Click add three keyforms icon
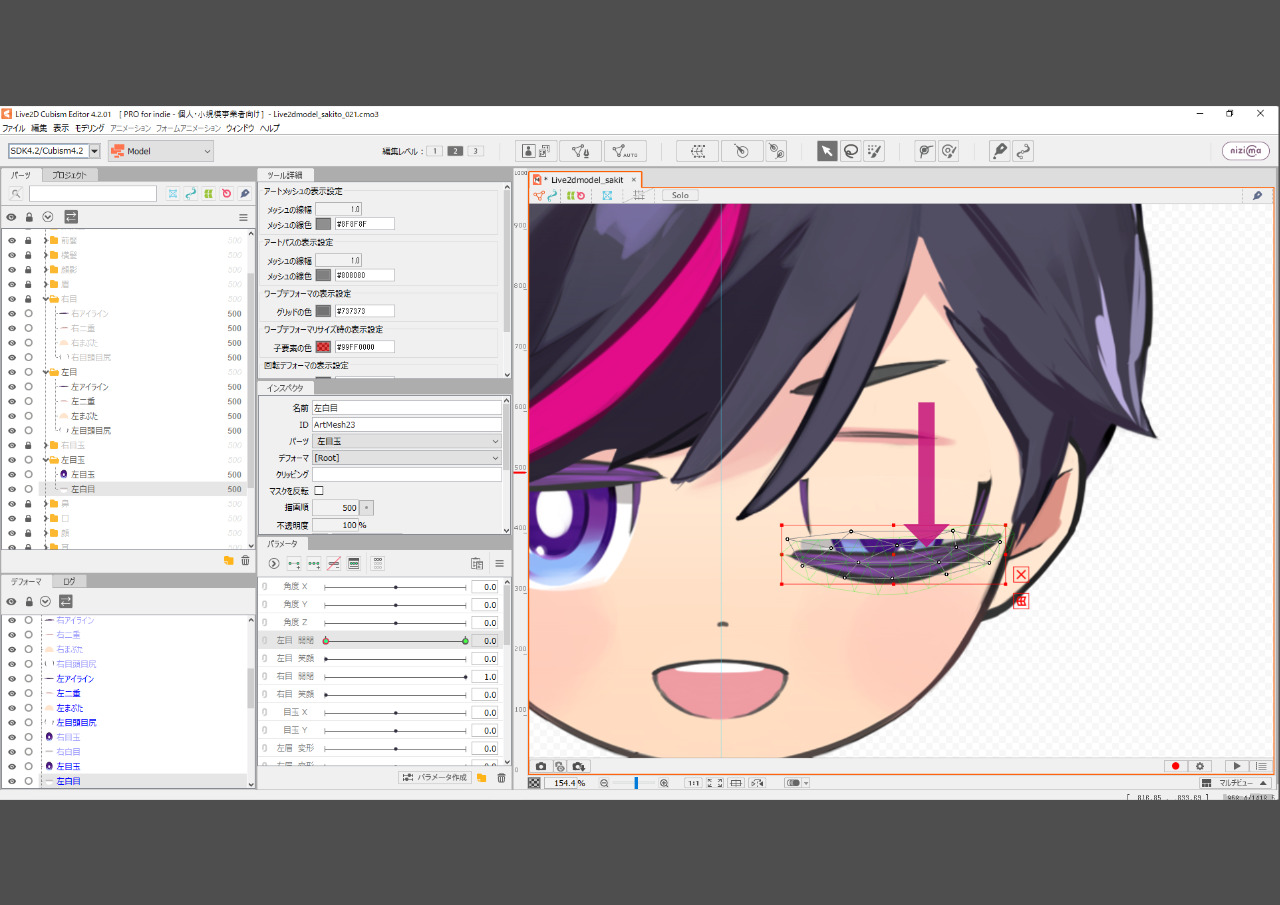This screenshot has height=905, width=1280. 314,564
